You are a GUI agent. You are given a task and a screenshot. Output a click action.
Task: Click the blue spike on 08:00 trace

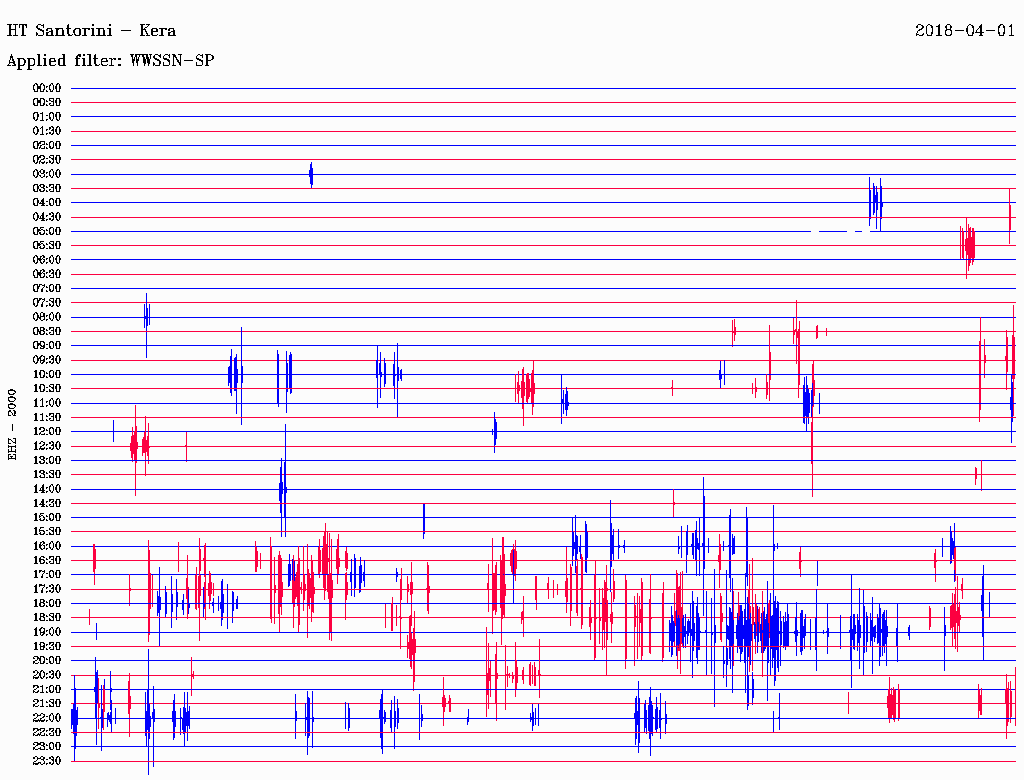146,317
